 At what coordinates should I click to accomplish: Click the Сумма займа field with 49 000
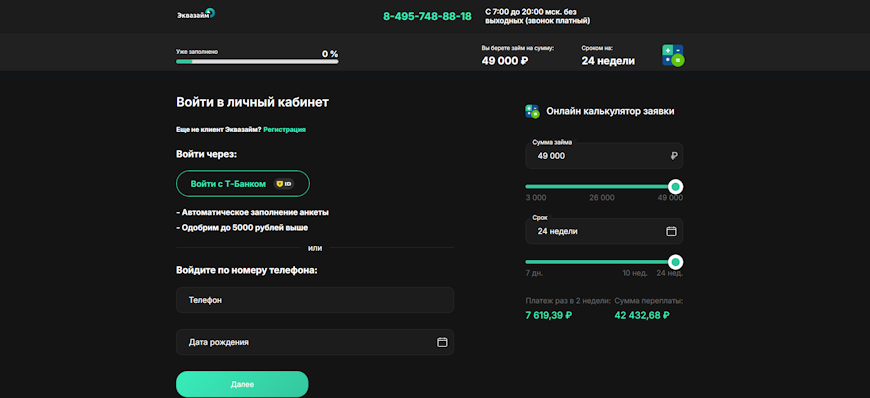(x=604, y=156)
